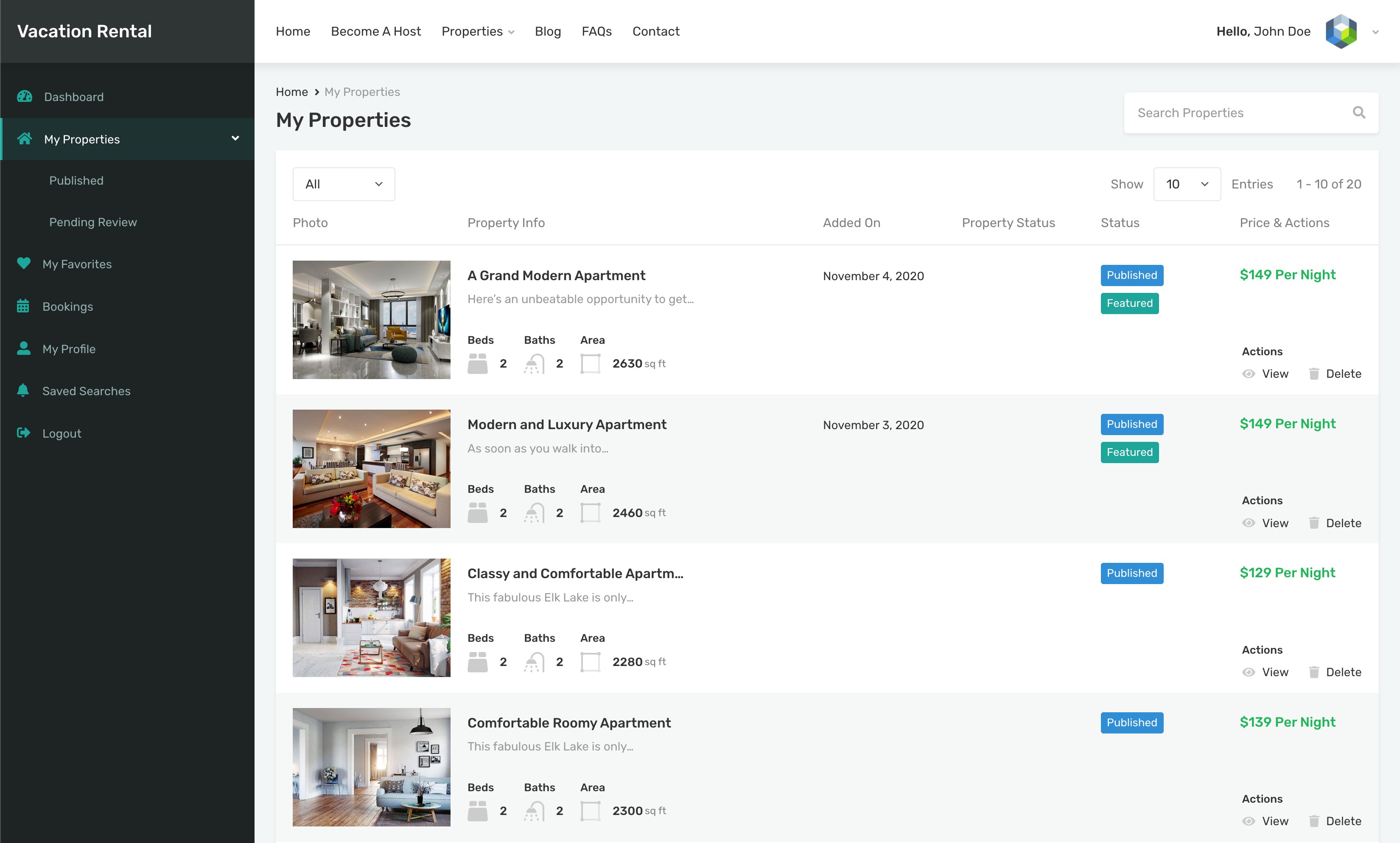Click eye View icon for Comfortable Roomy Apartment
This screenshot has width=1400, height=843.
[x=1249, y=821]
